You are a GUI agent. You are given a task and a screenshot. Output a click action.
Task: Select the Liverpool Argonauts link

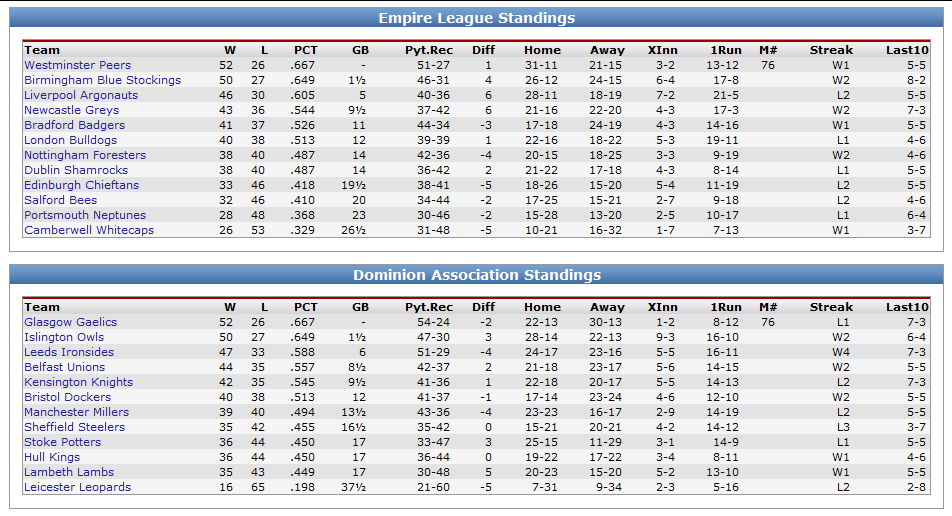[x=81, y=95]
